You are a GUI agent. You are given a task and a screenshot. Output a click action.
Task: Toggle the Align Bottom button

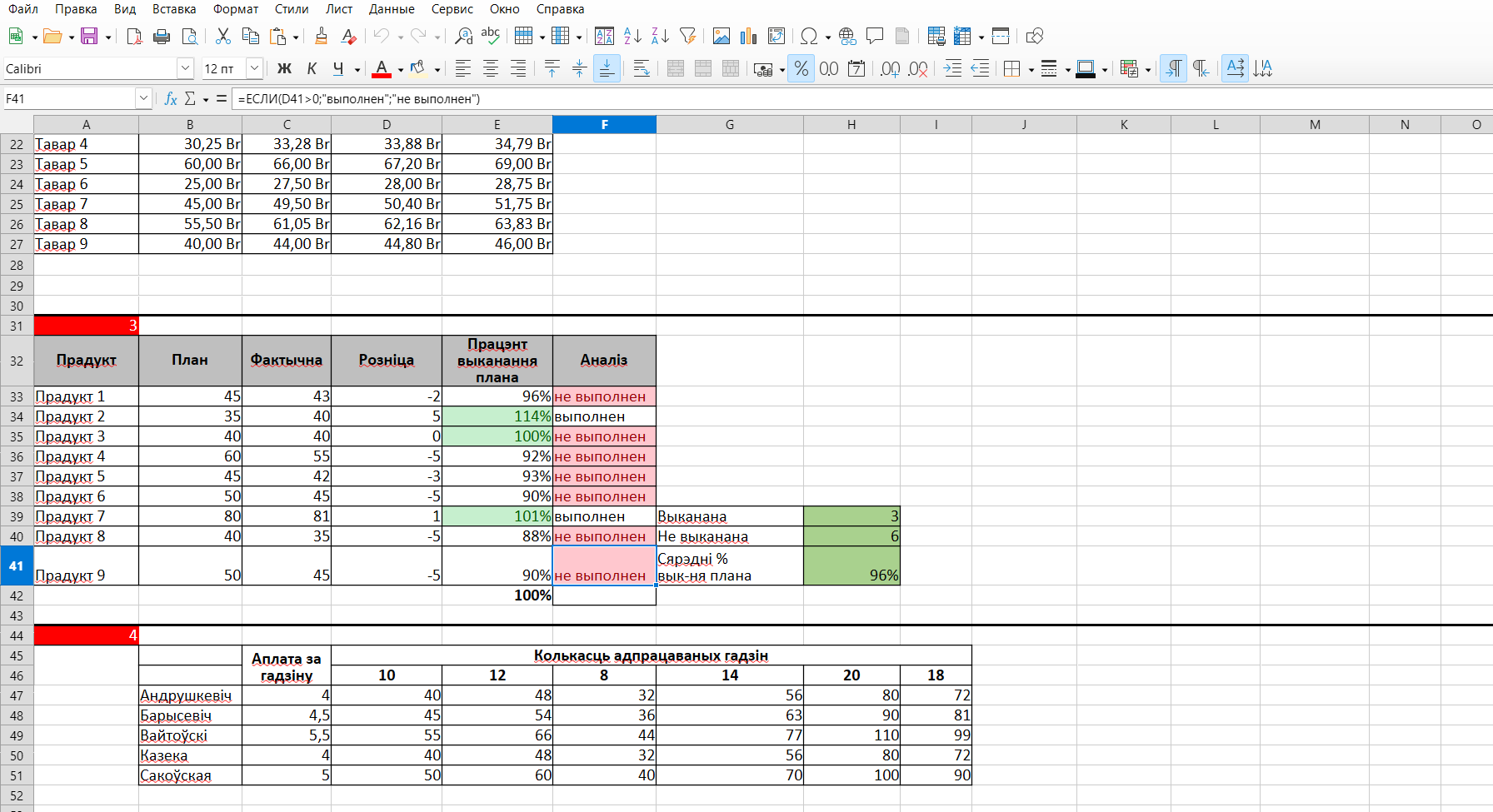click(x=607, y=68)
